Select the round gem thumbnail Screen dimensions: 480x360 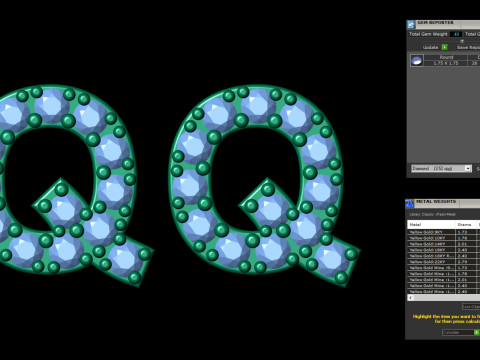(x=417, y=60)
